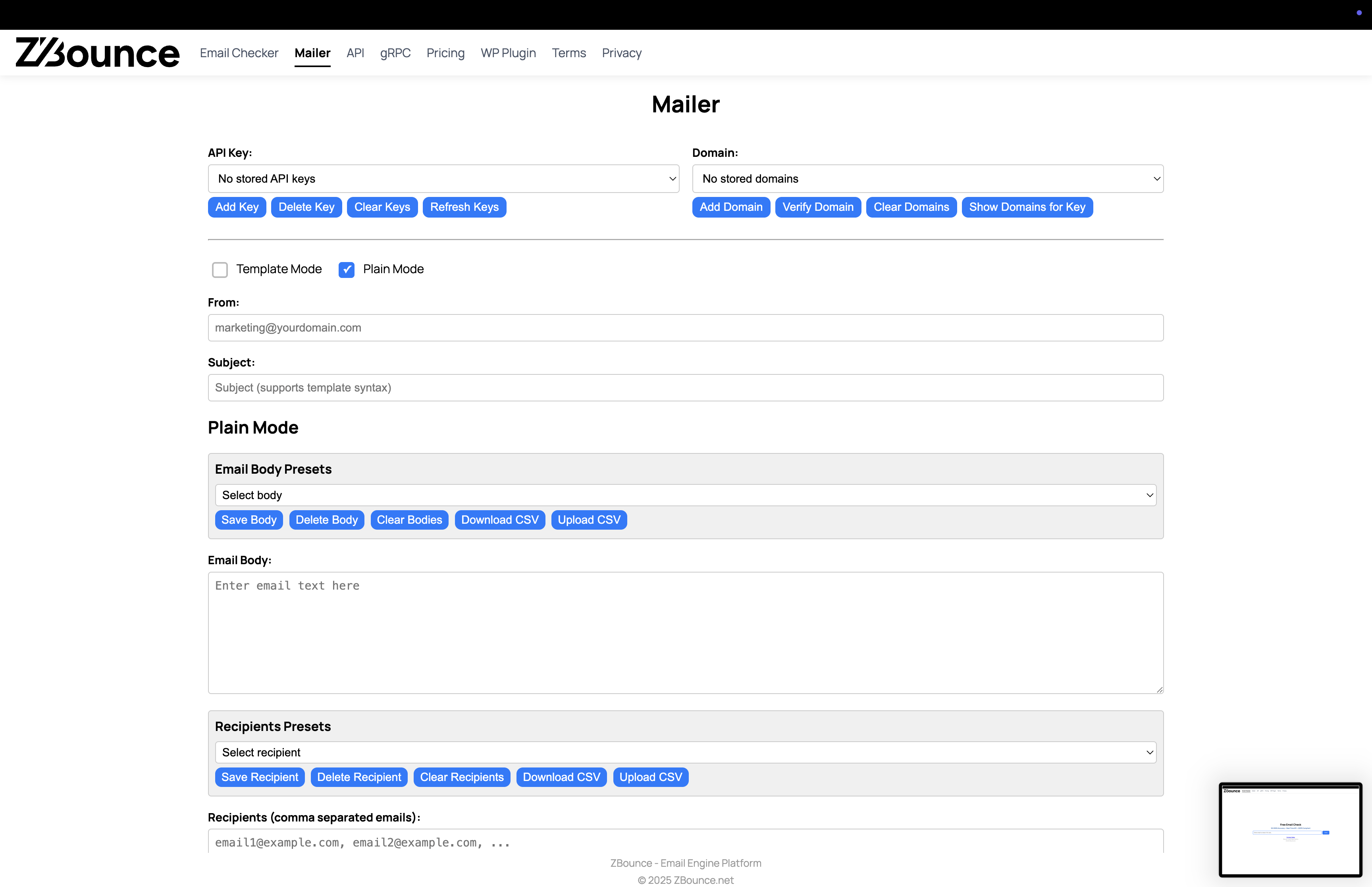Click Show Domains for Key

pyautogui.click(x=1027, y=207)
